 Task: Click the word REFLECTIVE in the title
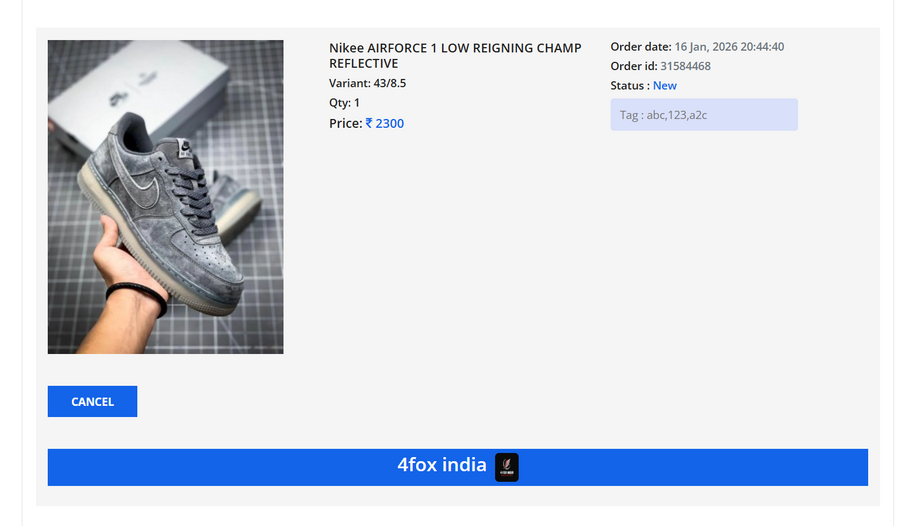pyautogui.click(x=363, y=63)
